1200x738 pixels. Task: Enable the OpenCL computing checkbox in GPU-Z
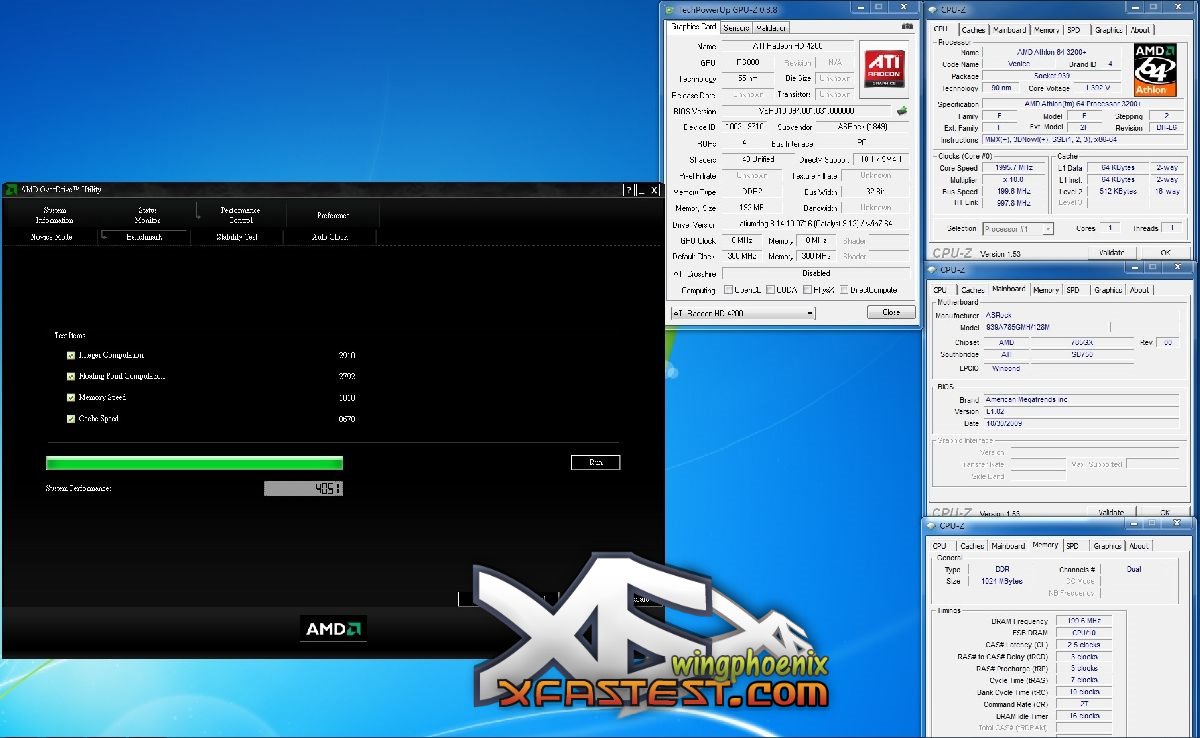click(729, 290)
